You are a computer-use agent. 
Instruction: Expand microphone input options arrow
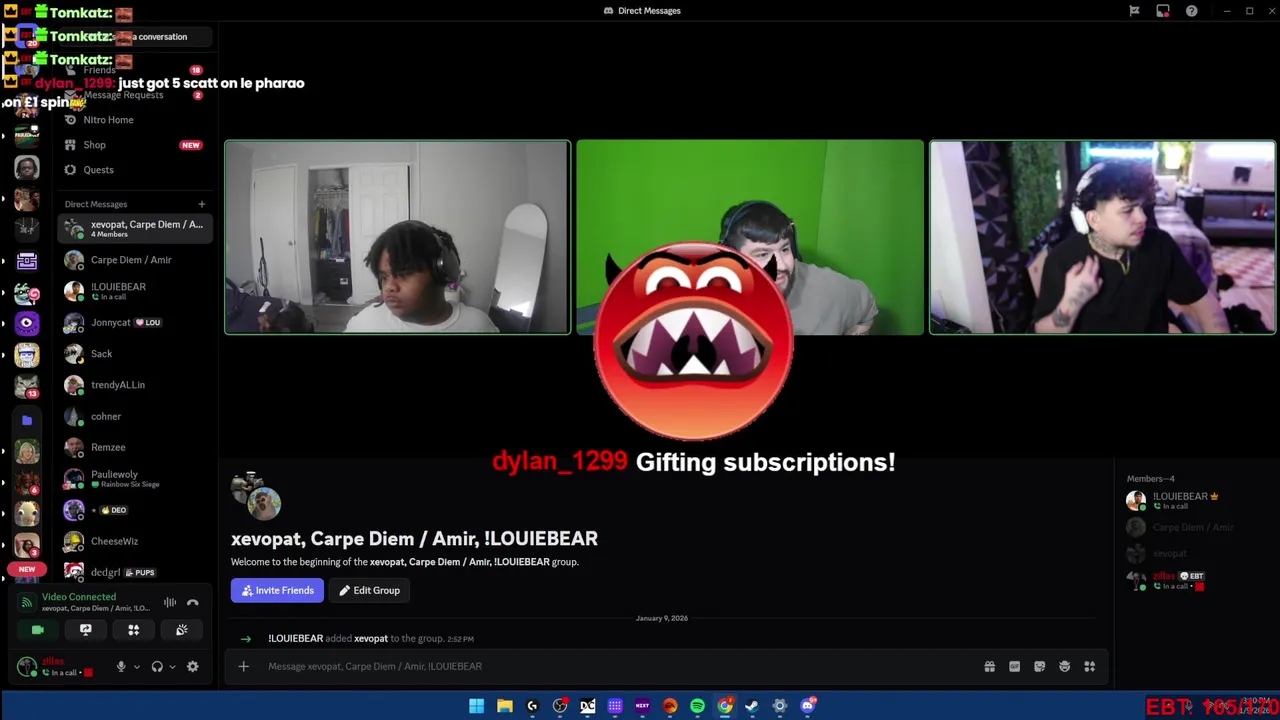136,667
